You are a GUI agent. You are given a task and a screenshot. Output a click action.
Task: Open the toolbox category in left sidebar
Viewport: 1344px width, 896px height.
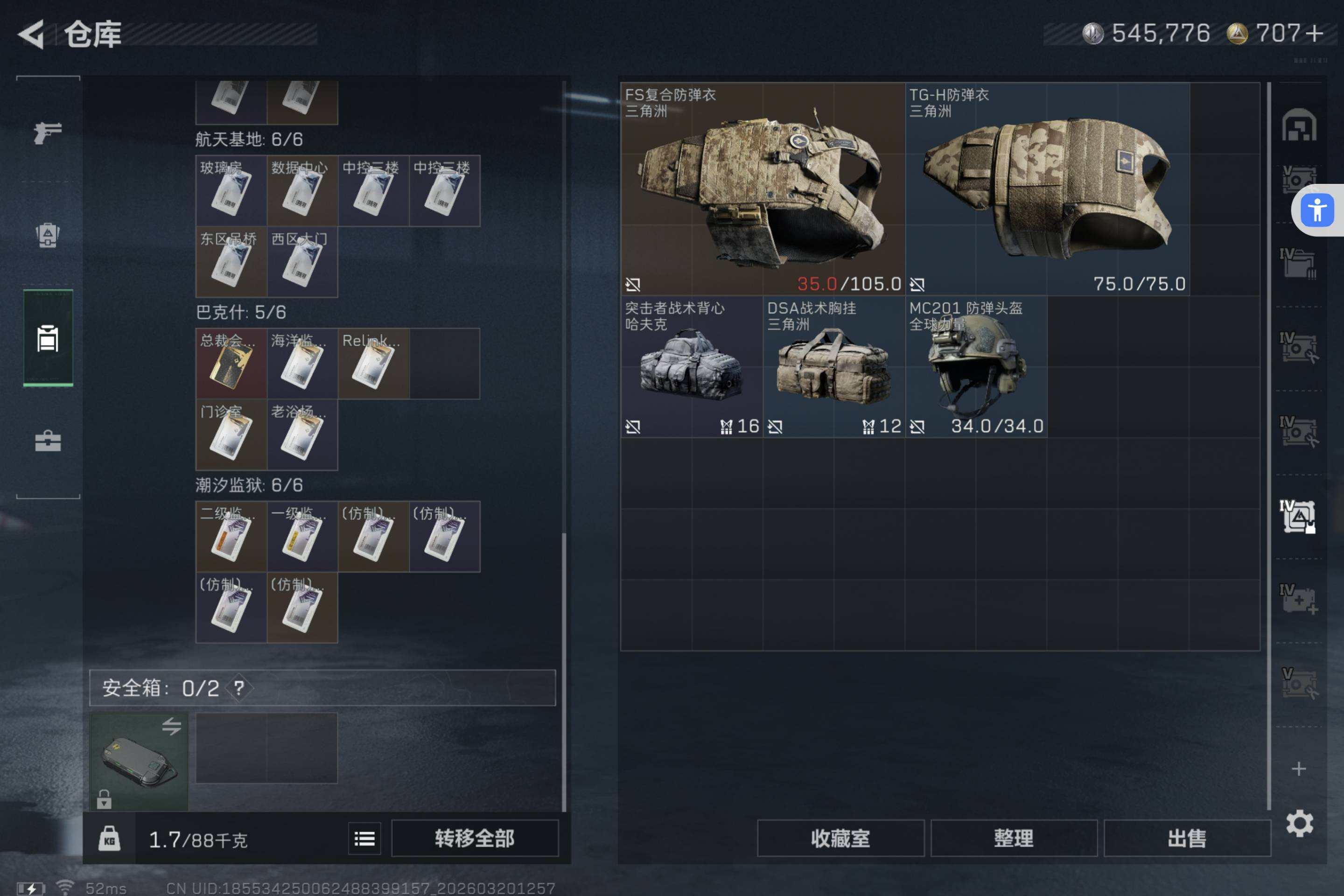coord(48,441)
